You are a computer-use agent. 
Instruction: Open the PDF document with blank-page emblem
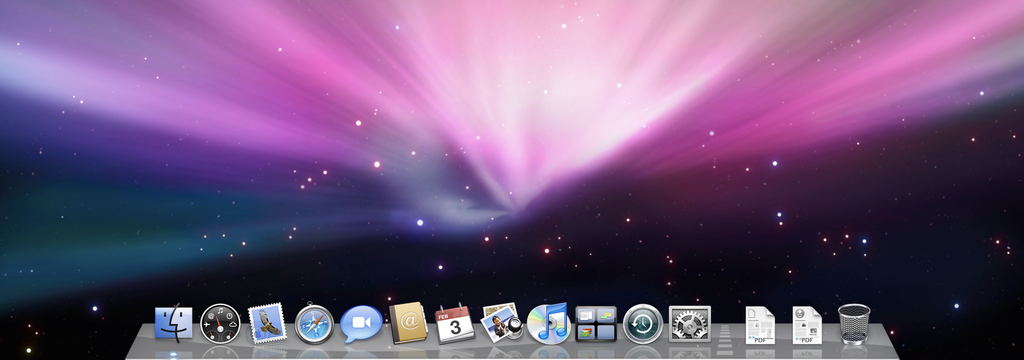(x=760, y=325)
